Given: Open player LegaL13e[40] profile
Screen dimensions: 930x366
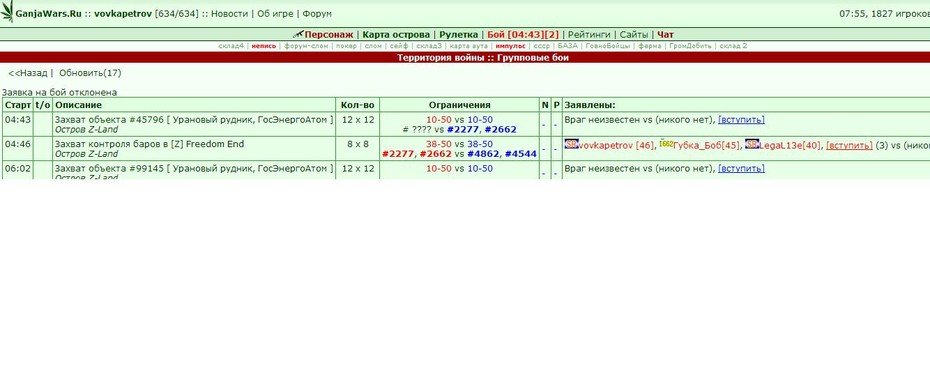Looking at the screenshot, I should tap(790, 144).
